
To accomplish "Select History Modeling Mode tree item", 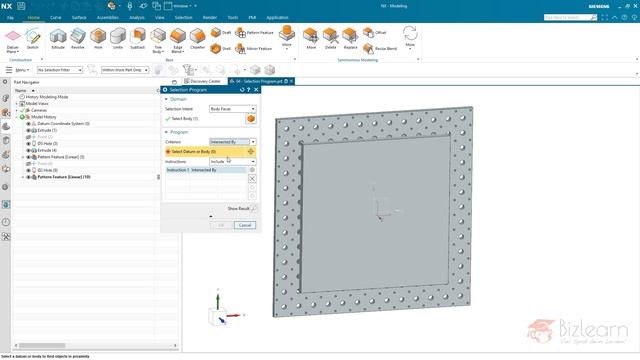I will [x=47, y=97].
